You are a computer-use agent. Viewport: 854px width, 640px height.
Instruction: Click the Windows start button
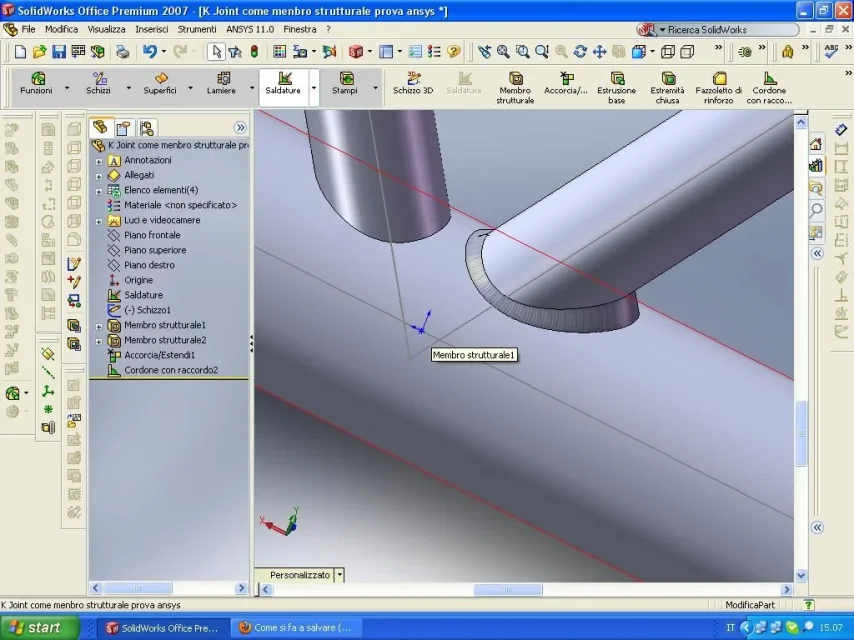40,627
